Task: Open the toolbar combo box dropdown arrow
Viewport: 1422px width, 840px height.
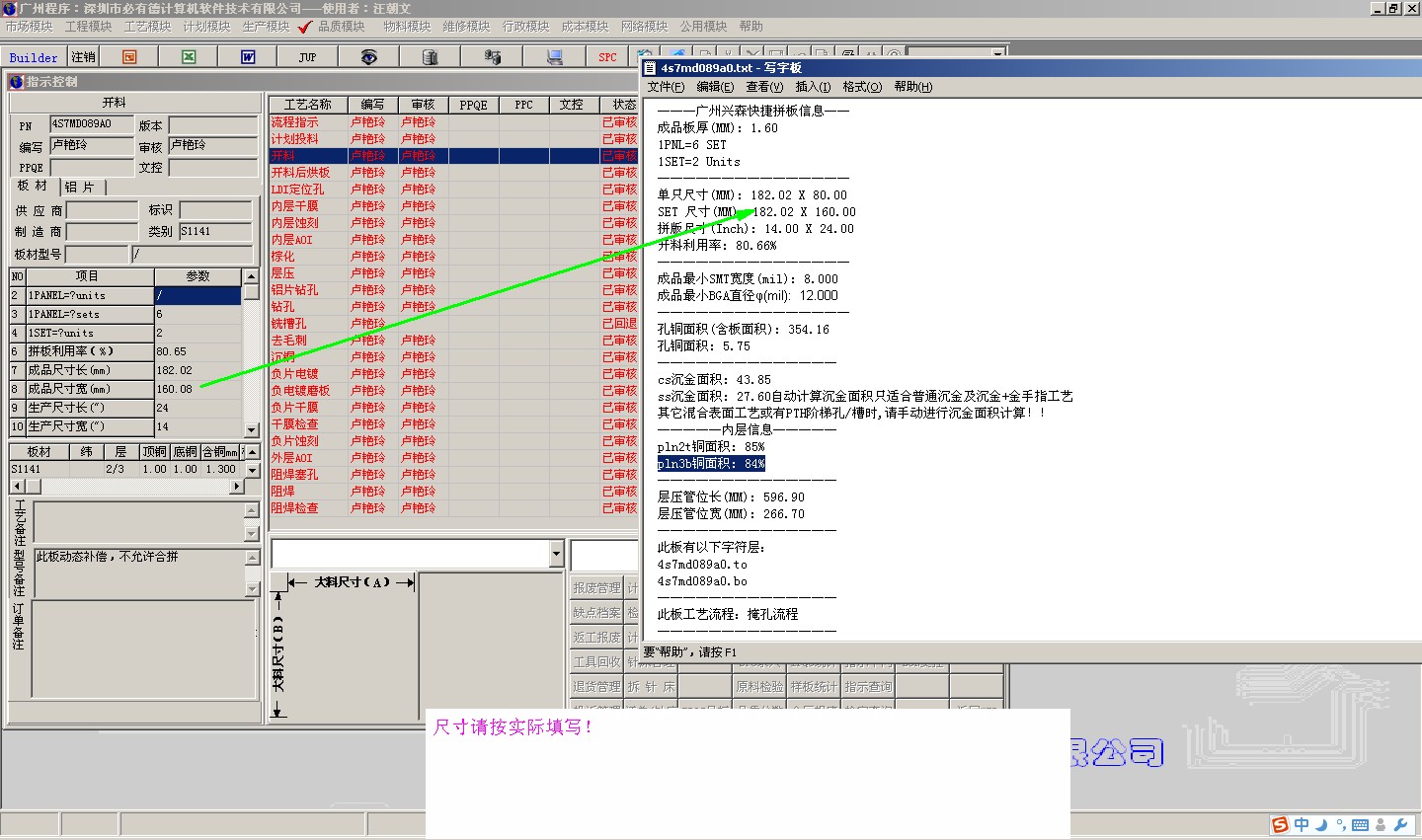Action: [998, 54]
